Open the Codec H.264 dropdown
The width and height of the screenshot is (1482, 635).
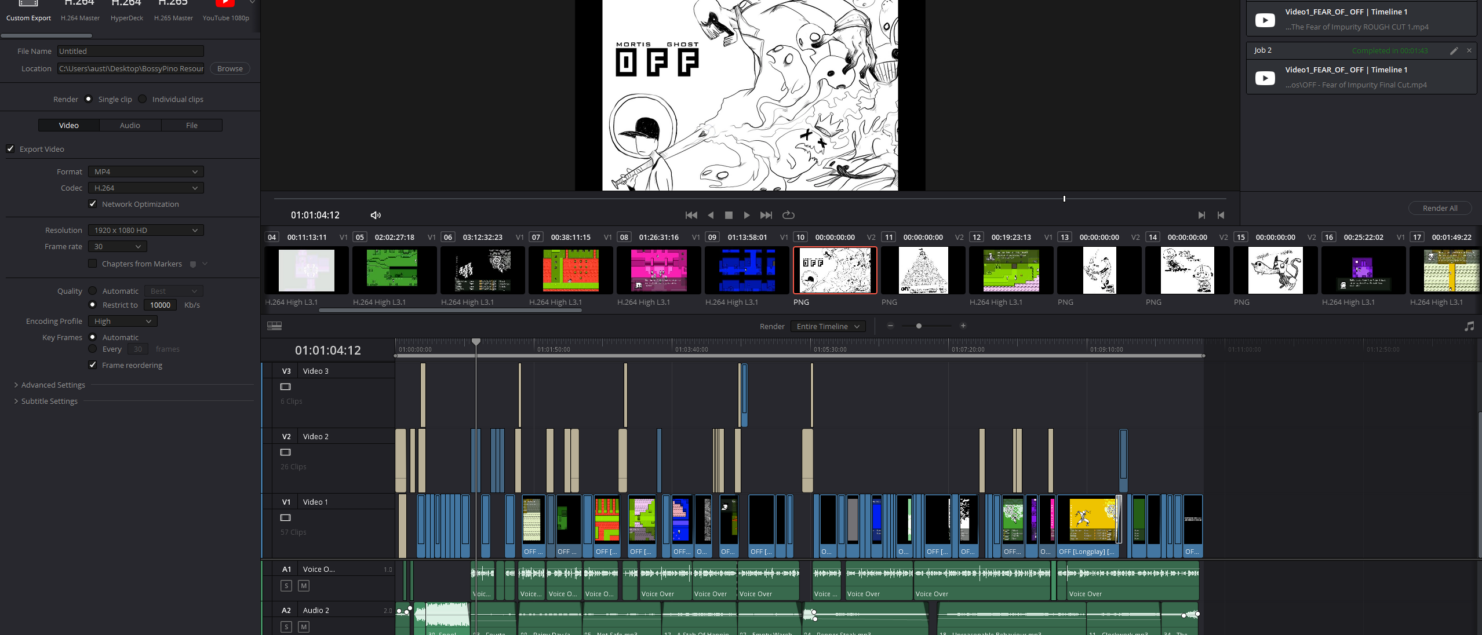point(145,188)
